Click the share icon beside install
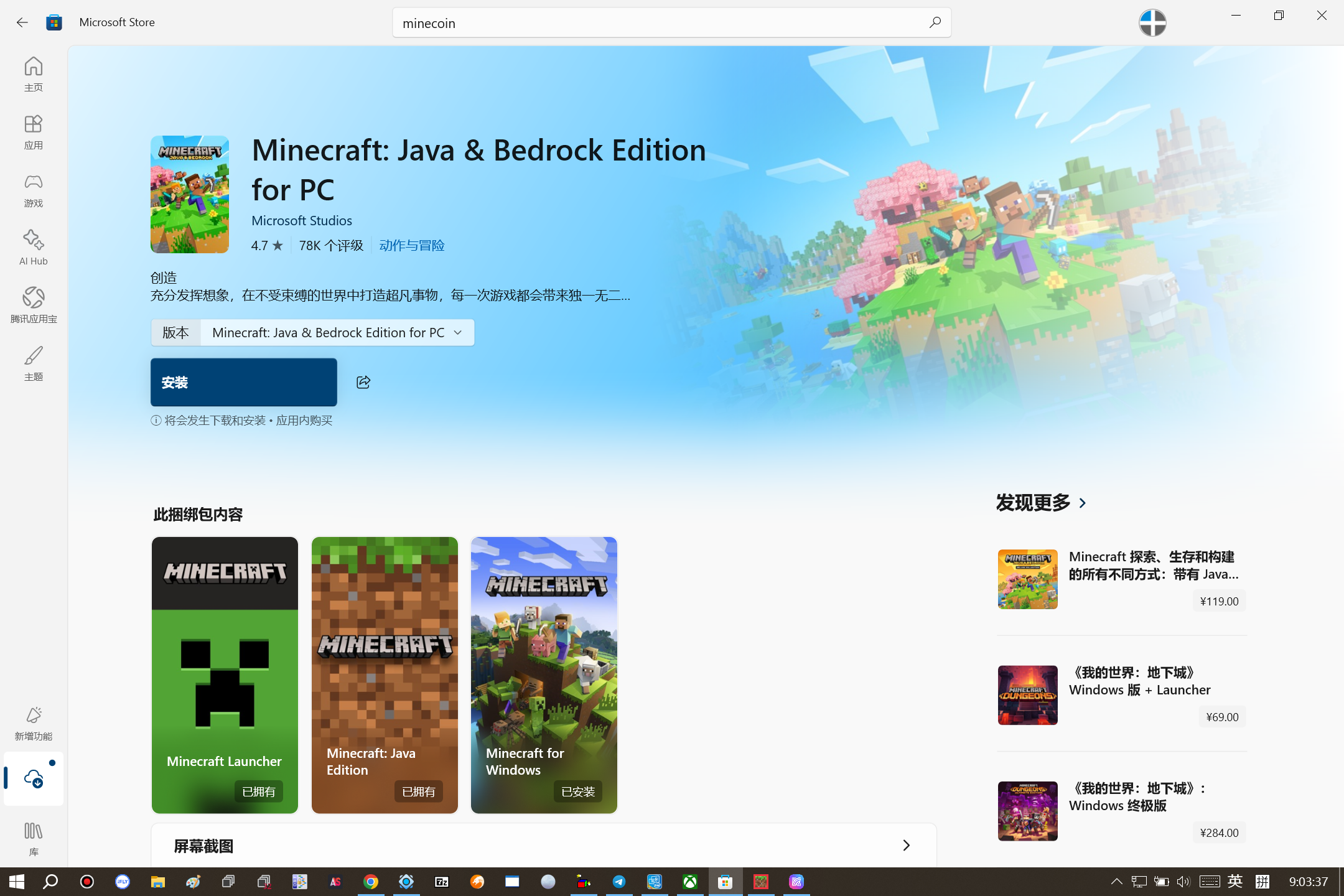Viewport: 1344px width, 896px height. [x=363, y=382]
